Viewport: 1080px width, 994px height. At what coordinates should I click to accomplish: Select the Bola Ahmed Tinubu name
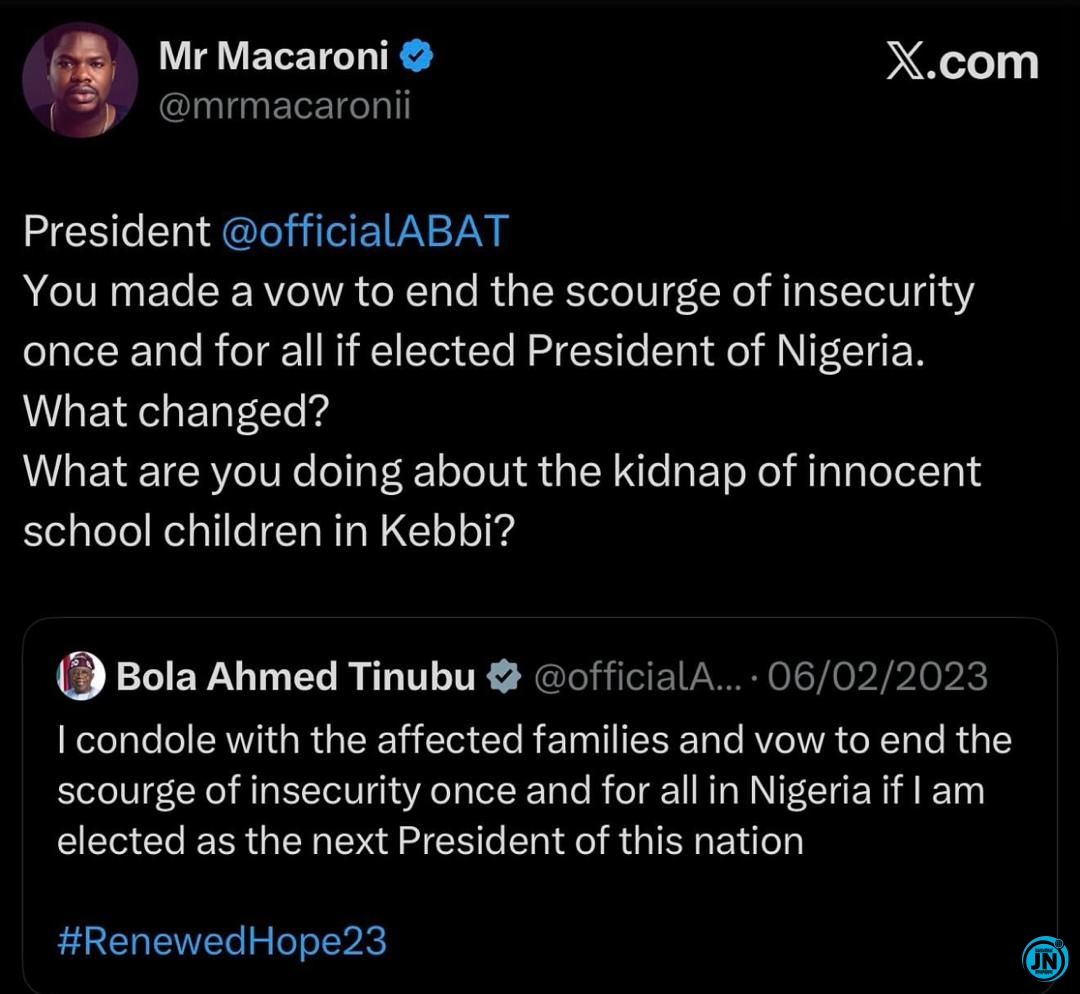click(x=296, y=677)
